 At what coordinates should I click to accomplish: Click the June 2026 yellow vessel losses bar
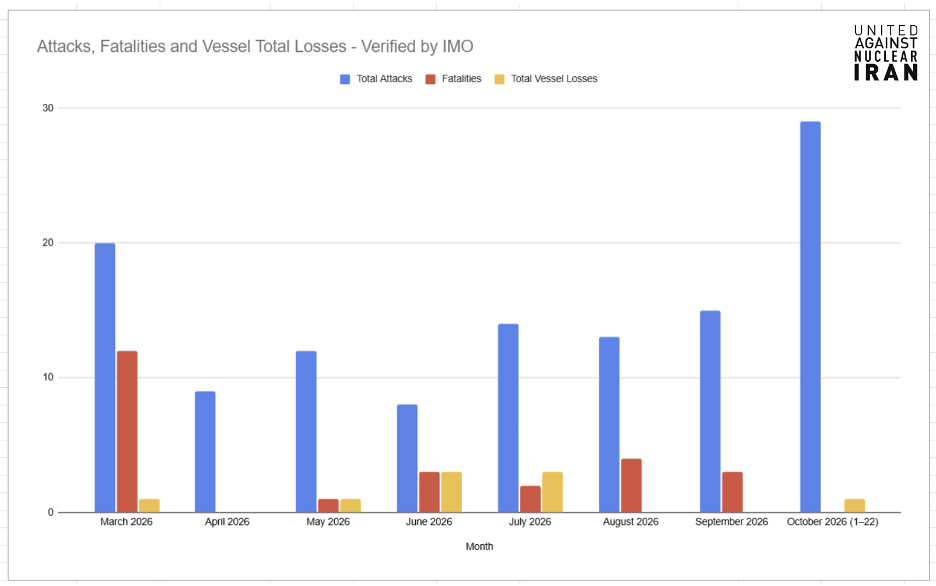click(x=451, y=492)
